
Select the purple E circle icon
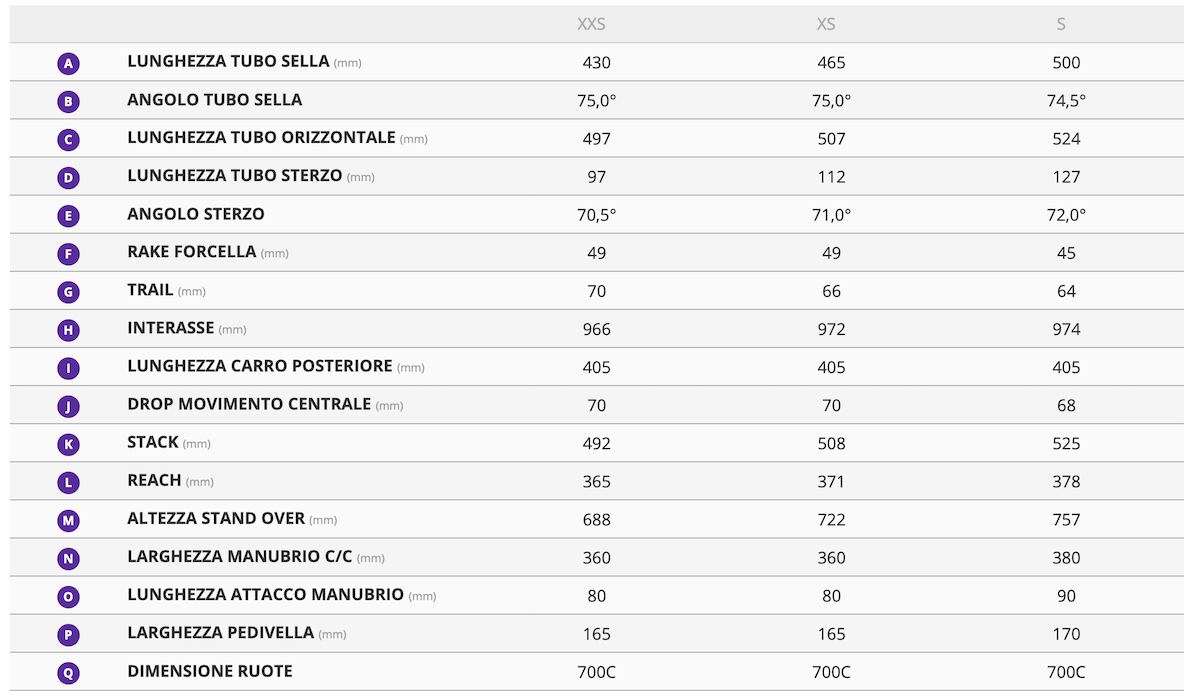[x=68, y=216]
